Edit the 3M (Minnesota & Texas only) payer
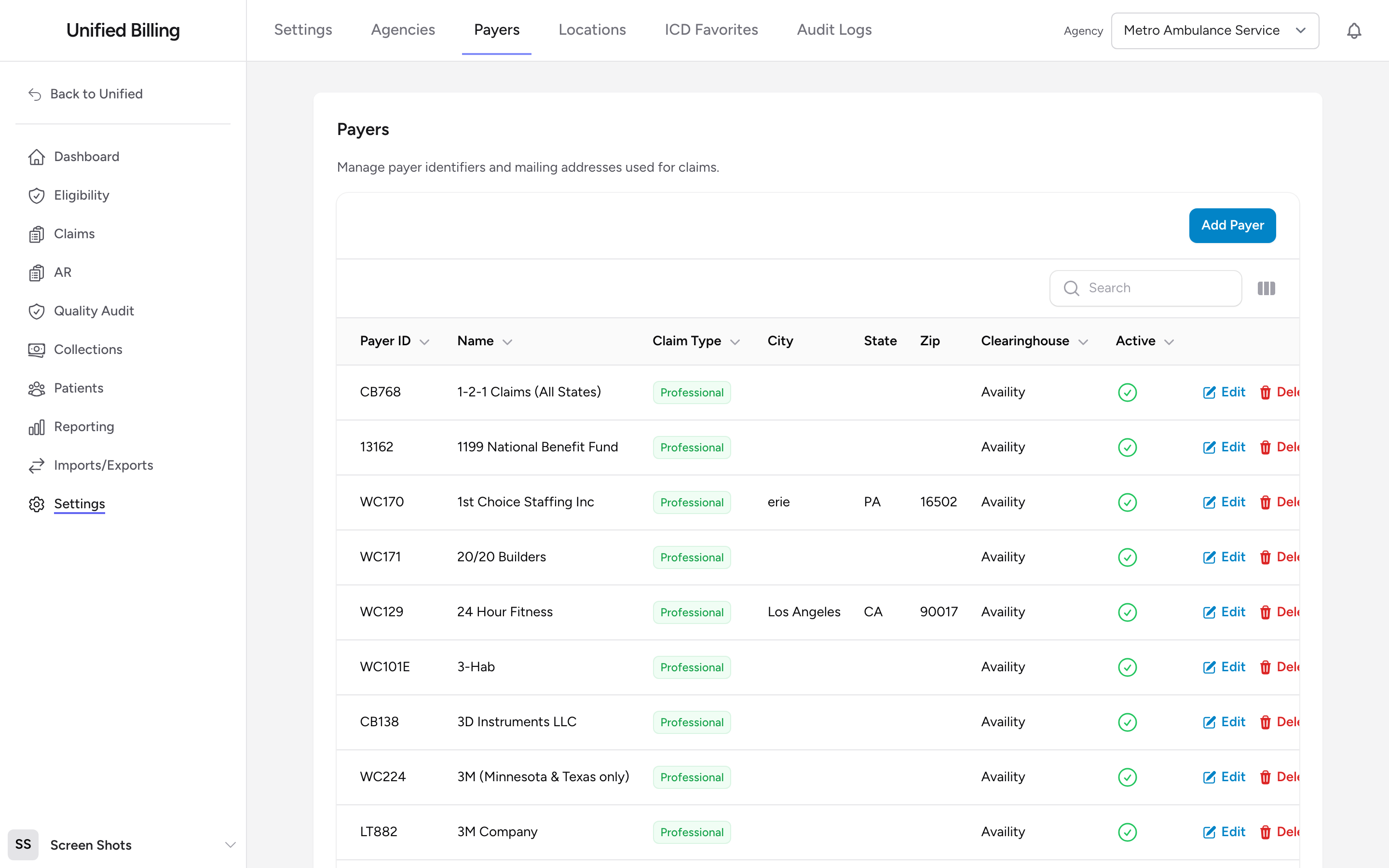1389x868 pixels. pos(1224,777)
